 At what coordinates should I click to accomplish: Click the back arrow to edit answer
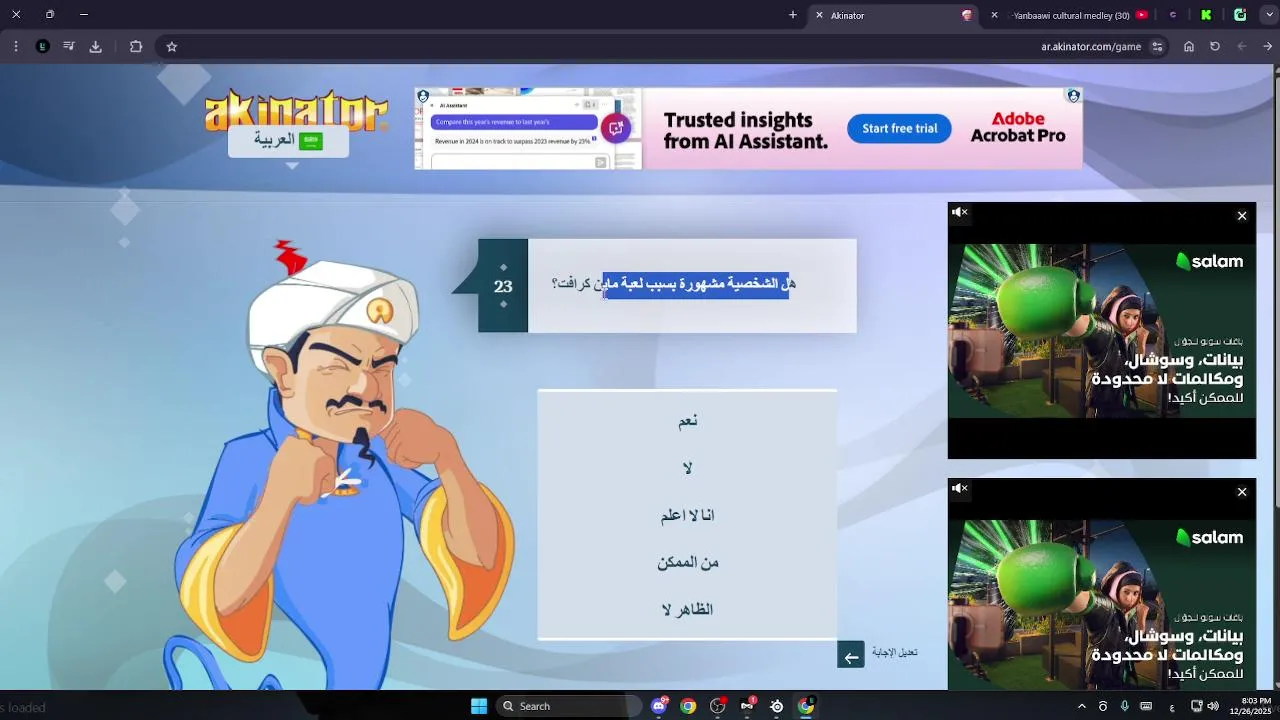pos(851,656)
